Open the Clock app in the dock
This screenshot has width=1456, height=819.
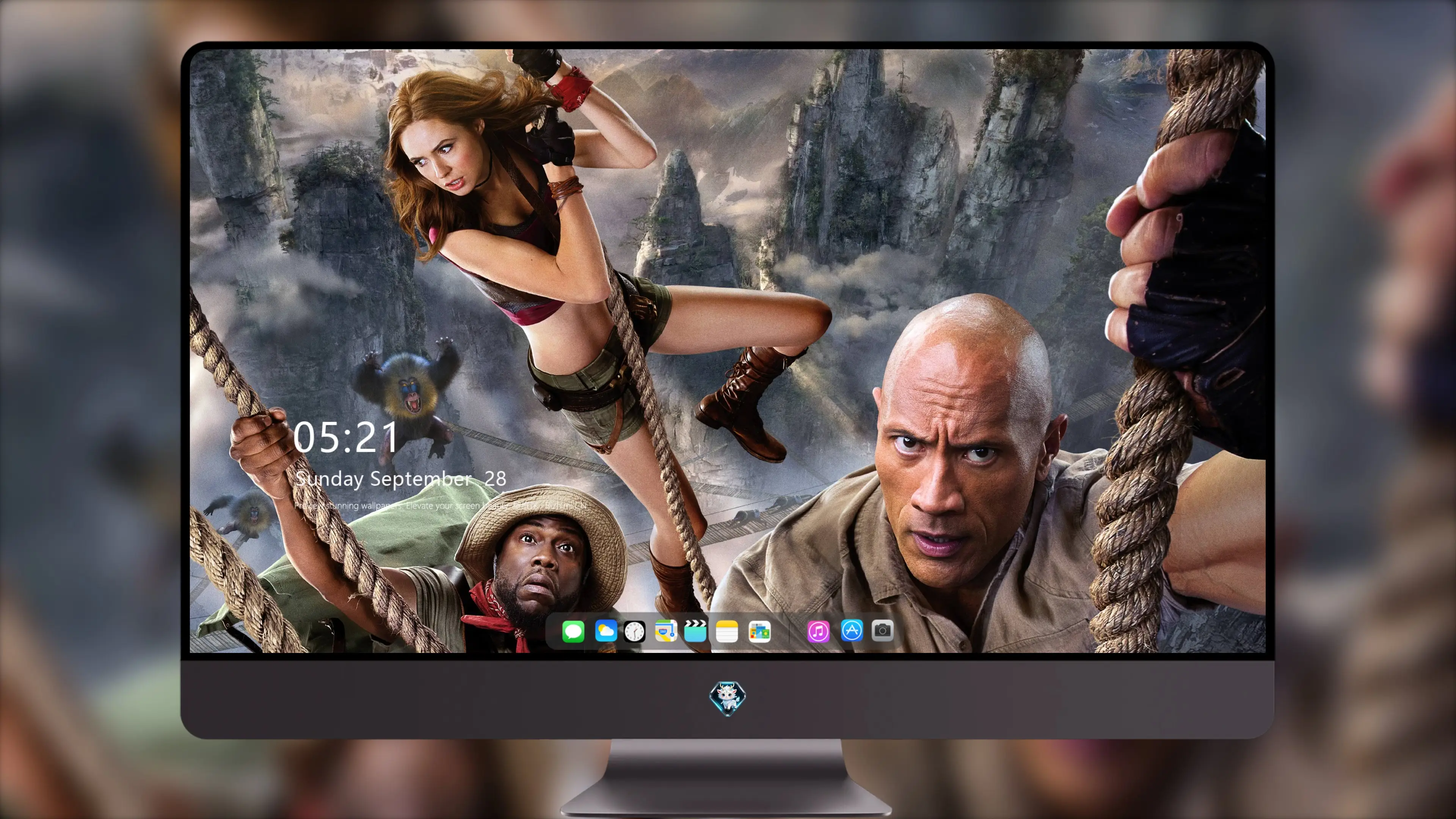[x=634, y=631]
